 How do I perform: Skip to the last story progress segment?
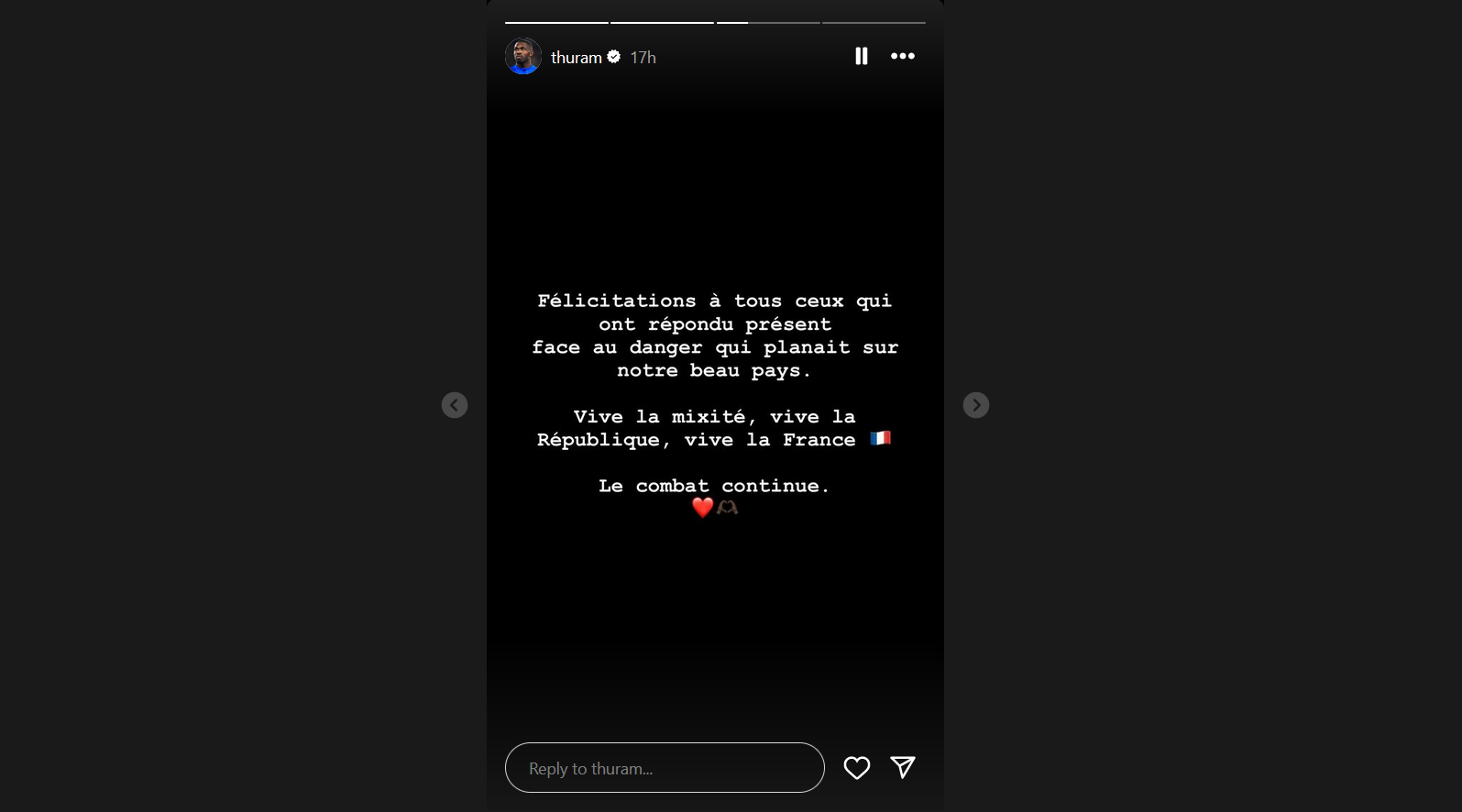(874, 22)
